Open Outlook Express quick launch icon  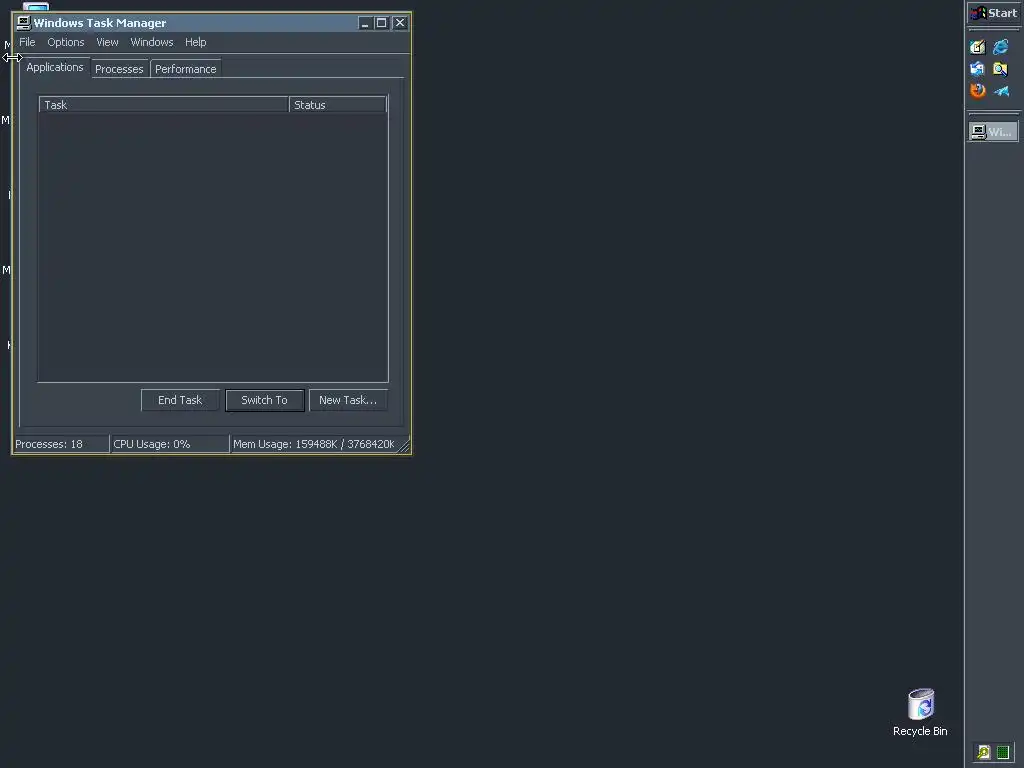978,69
